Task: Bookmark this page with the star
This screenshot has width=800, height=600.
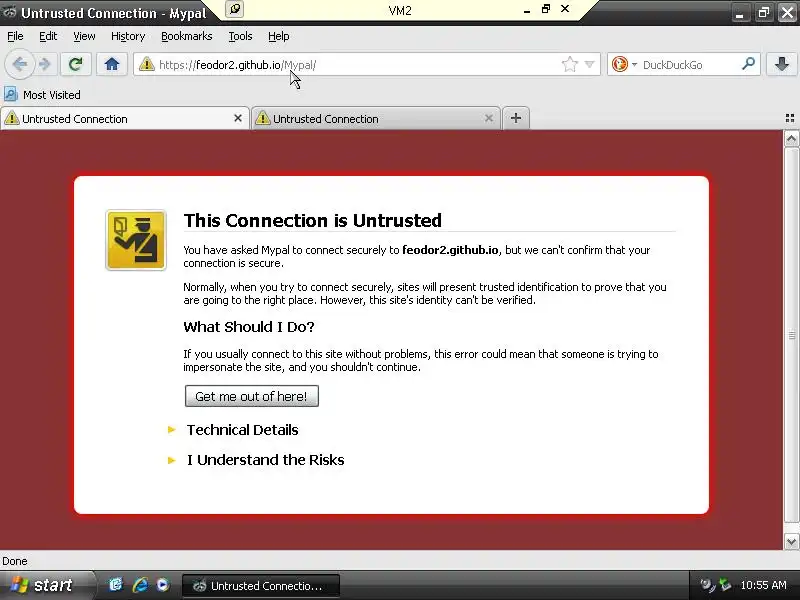Action: click(569, 64)
